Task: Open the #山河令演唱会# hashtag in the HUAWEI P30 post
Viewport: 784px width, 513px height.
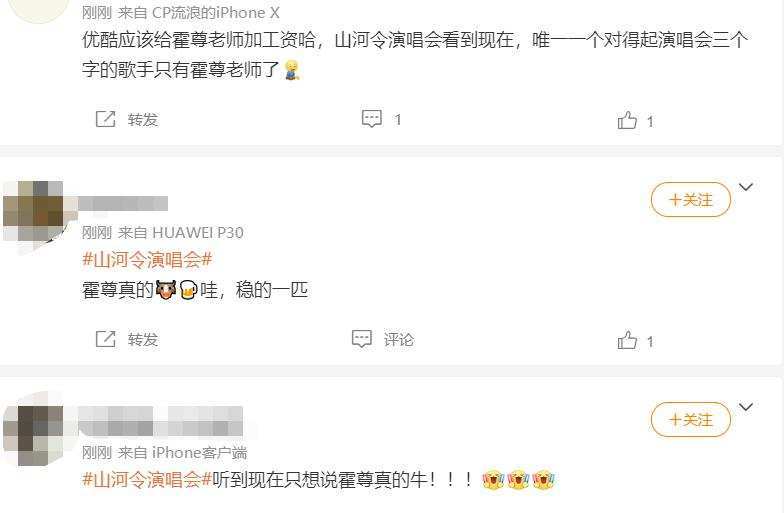Action: [147, 260]
